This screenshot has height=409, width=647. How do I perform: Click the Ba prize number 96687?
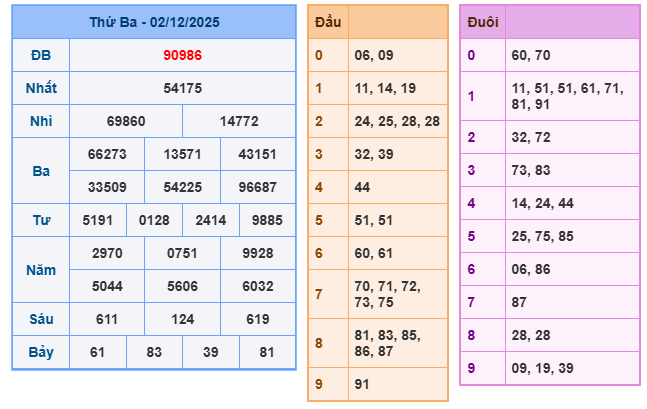click(x=258, y=186)
